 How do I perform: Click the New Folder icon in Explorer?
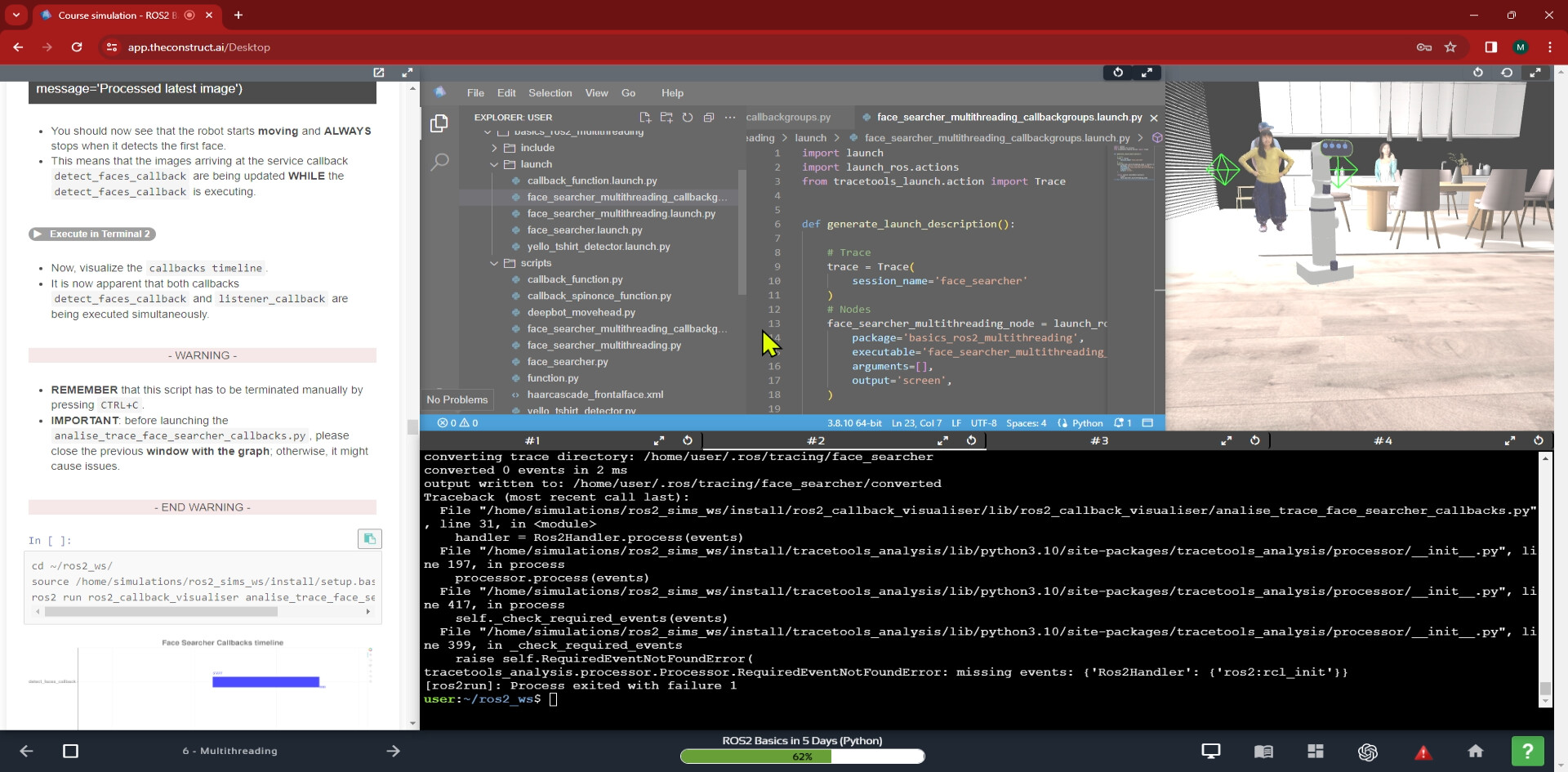(666, 118)
